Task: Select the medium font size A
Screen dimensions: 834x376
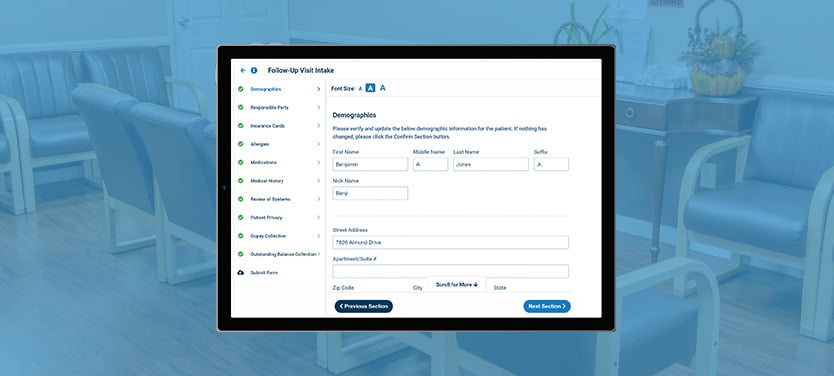Action: [371, 88]
